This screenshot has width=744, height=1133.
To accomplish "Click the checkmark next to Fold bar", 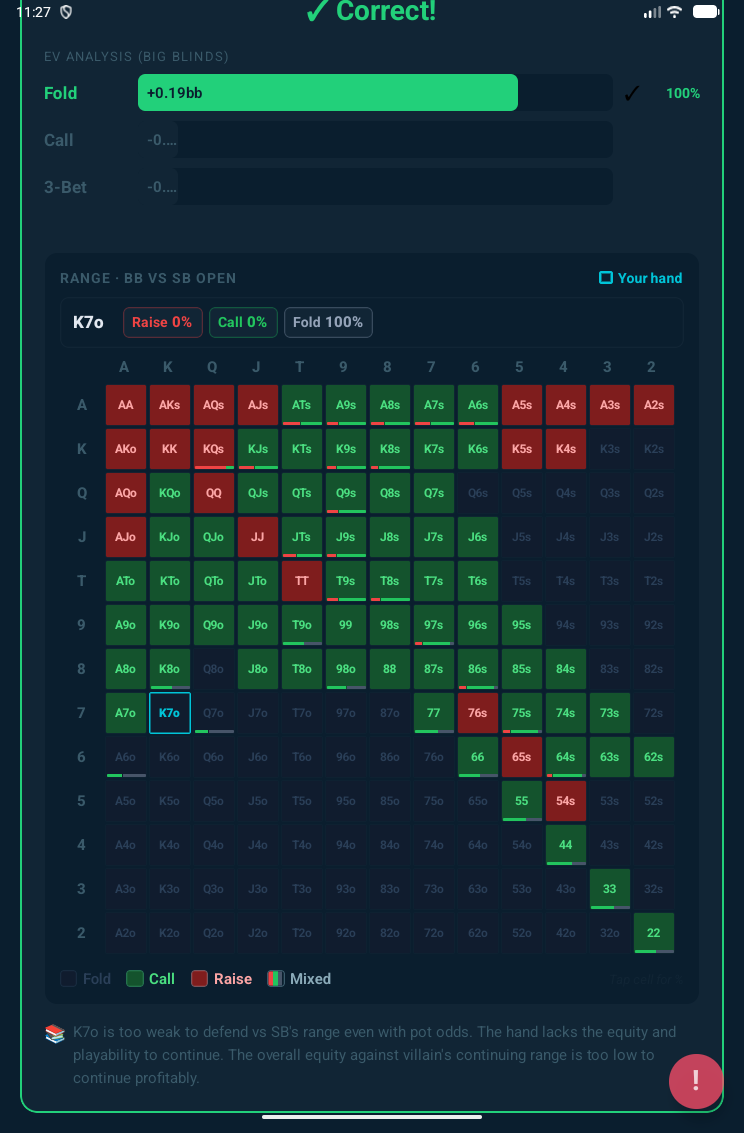I will (x=631, y=93).
